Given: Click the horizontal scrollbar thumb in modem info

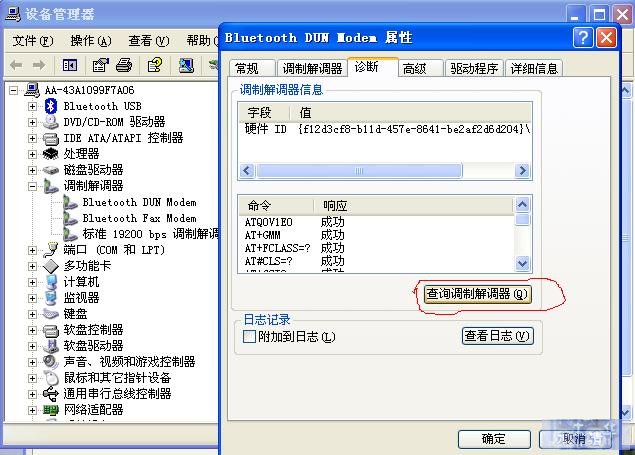Looking at the screenshot, I should (x=359, y=171).
